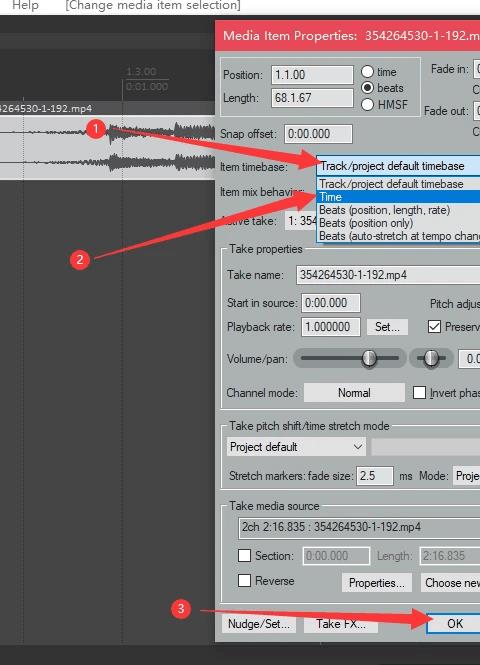
Task: Click the media item title bar in timeline
Action: point(107,108)
